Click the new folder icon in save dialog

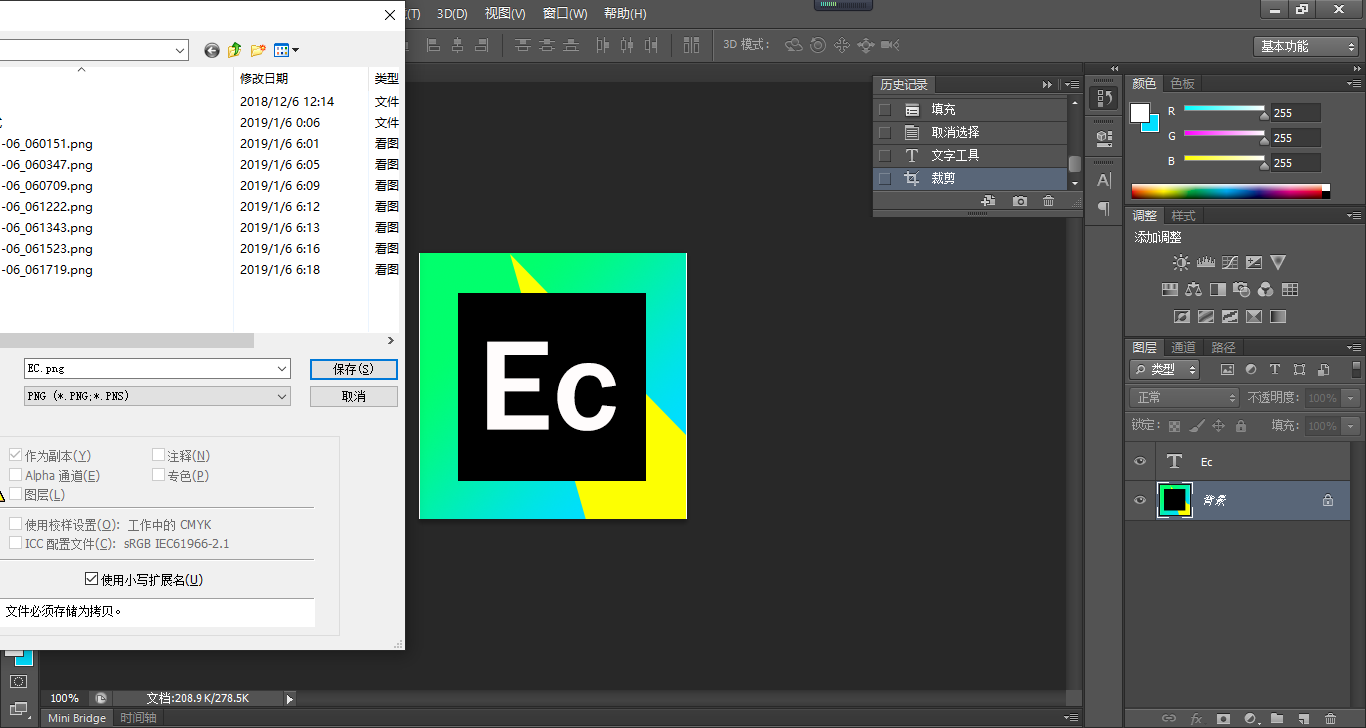pos(258,50)
